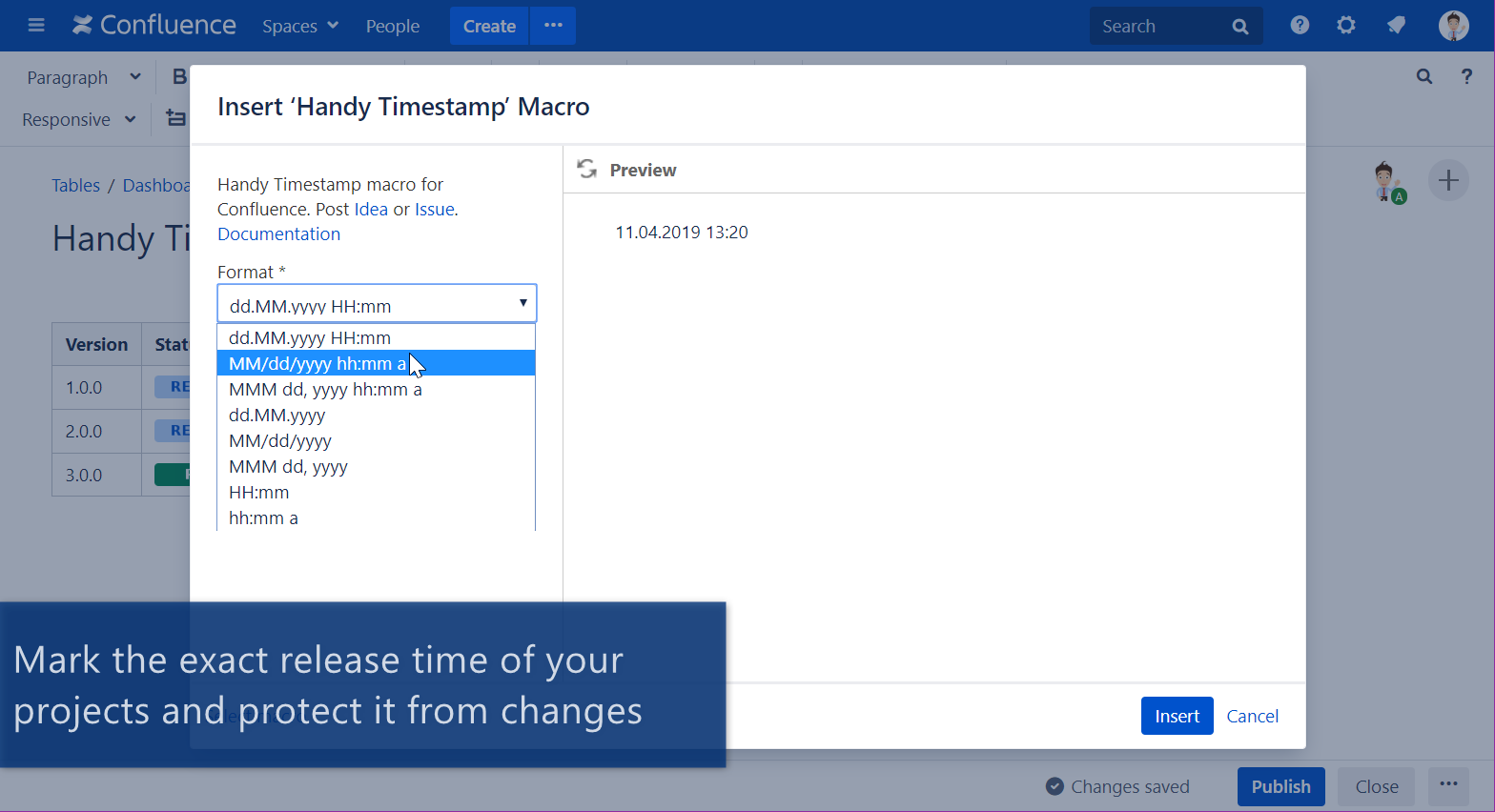Click the Insert button

point(1177,716)
